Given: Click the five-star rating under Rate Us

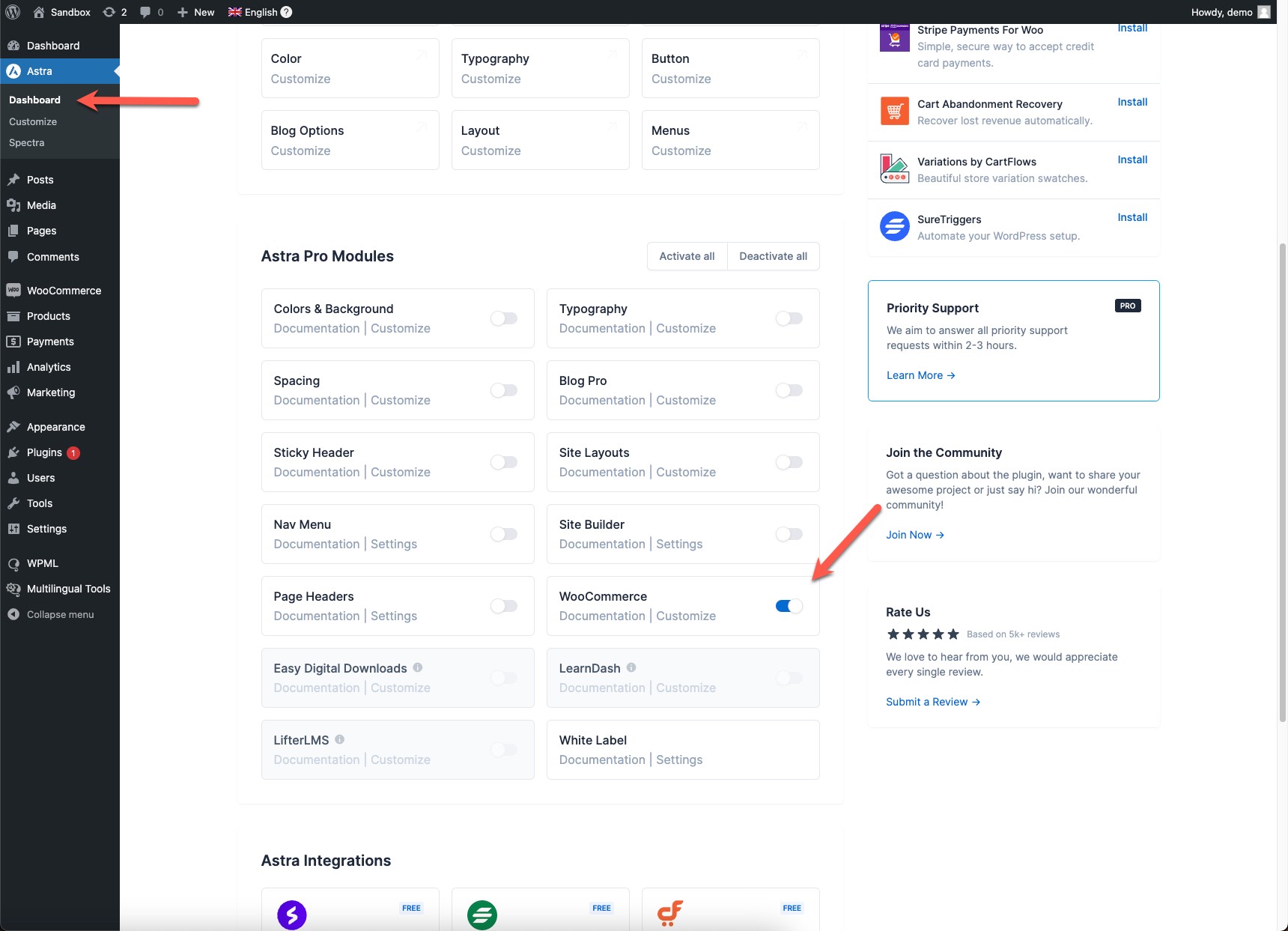Looking at the screenshot, I should tap(923, 634).
